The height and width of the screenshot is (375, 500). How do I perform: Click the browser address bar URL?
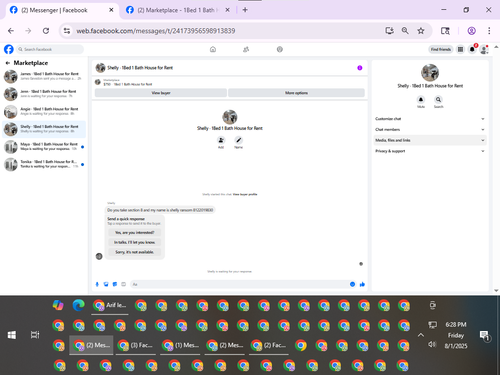[156, 31]
